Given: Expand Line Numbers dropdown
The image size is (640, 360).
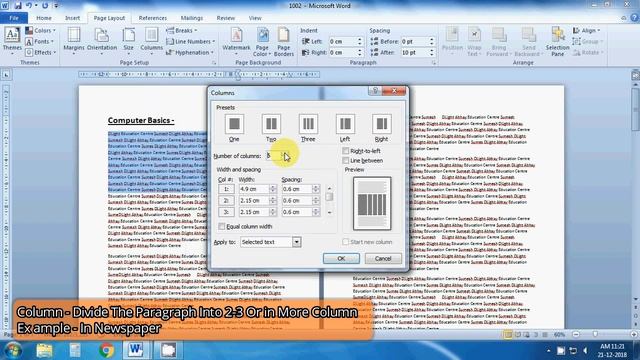Looking at the screenshot, I should [190, 42].
